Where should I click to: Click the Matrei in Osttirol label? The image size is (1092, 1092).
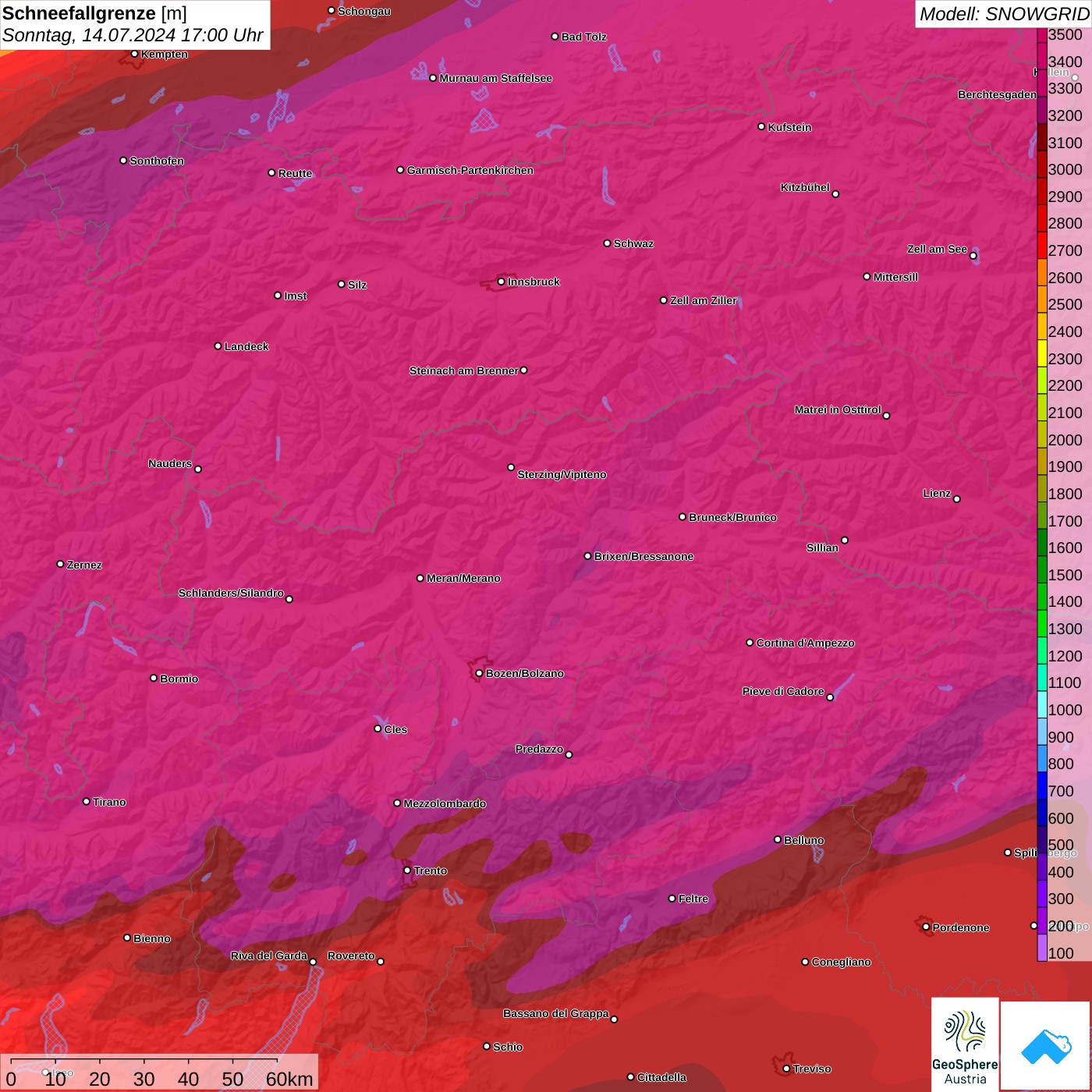click(x=838, y=409)
